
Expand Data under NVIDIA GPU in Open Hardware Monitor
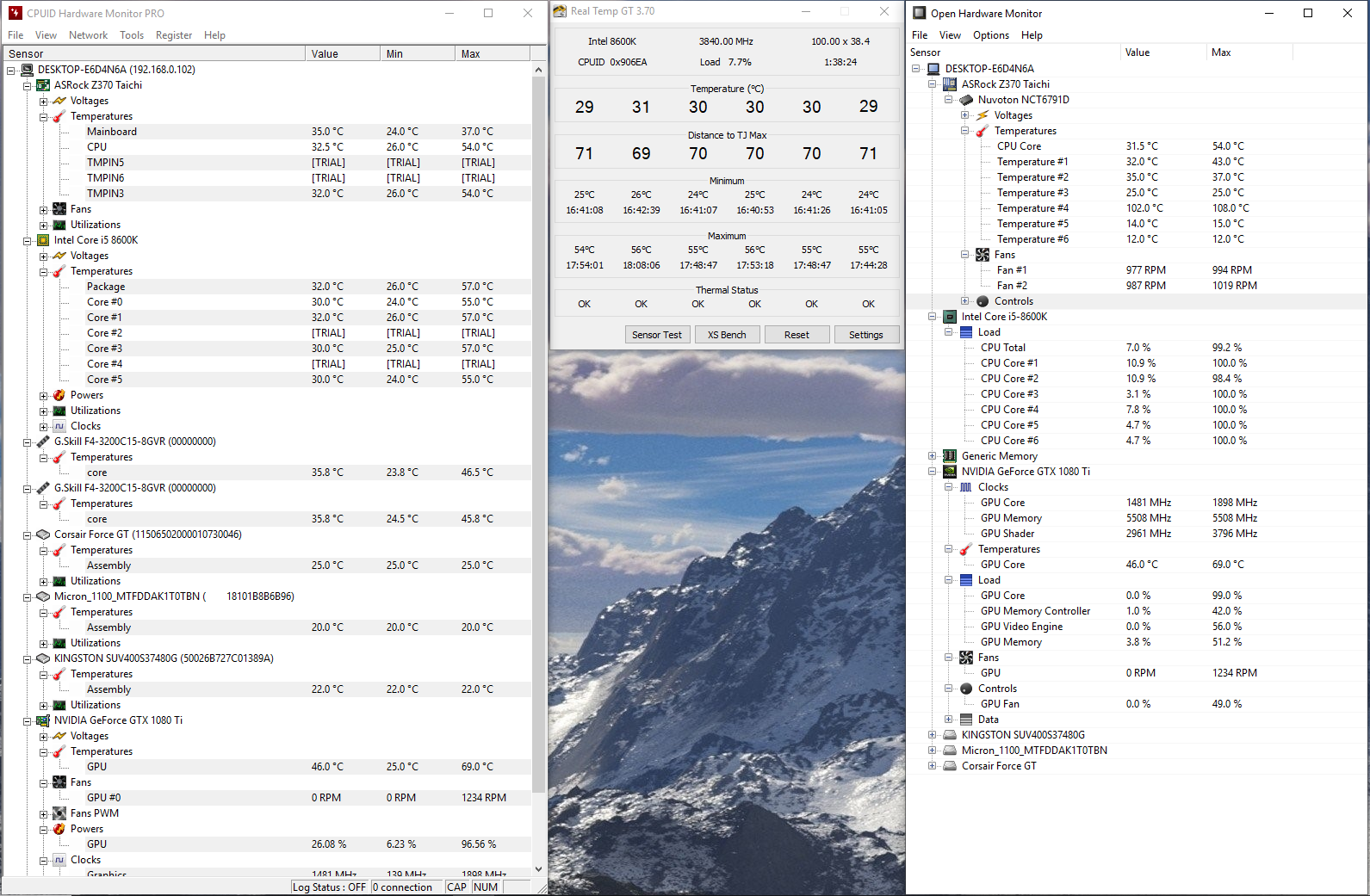[948, 720]
